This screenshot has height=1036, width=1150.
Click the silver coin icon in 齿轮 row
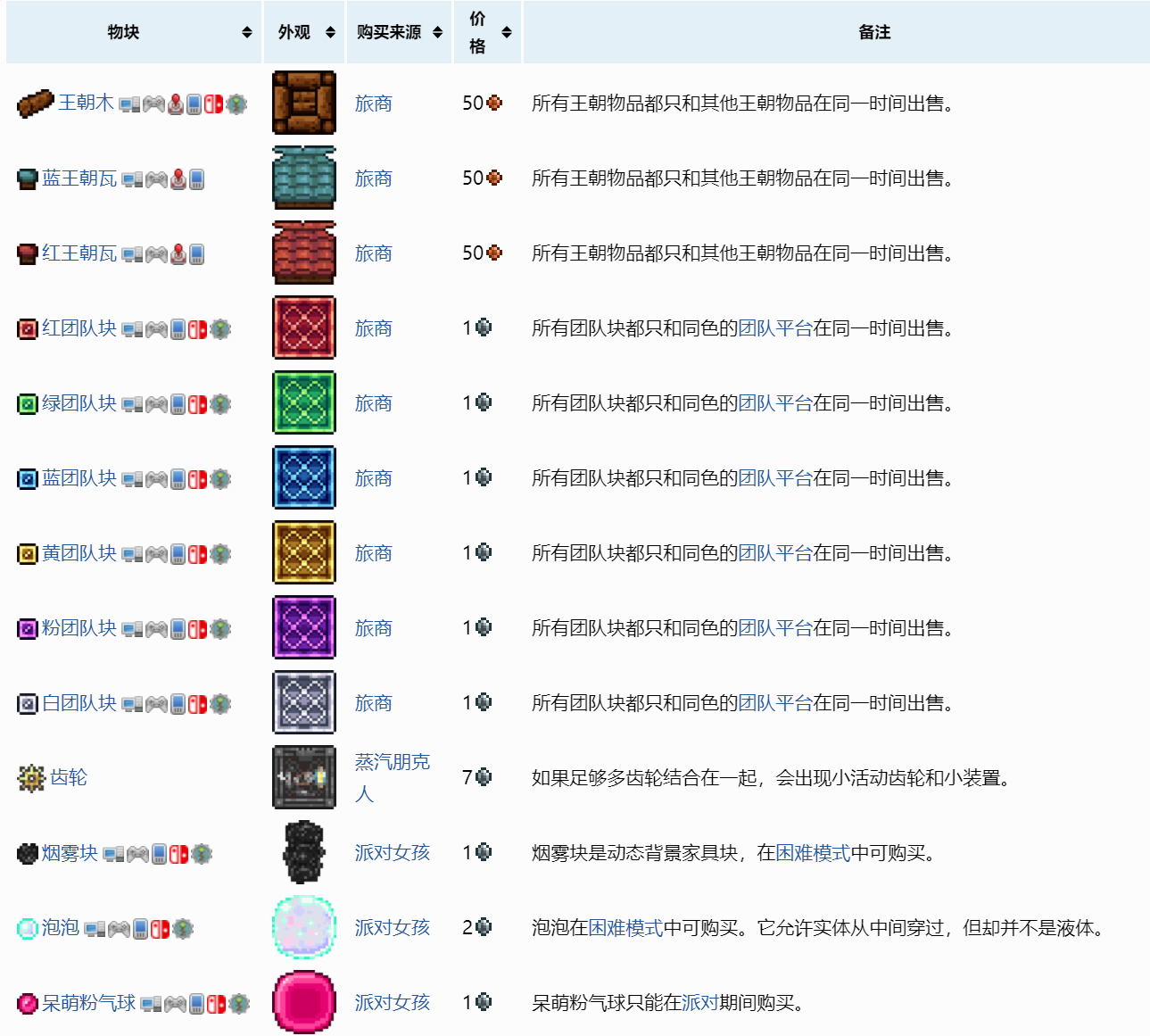[484, 777]
